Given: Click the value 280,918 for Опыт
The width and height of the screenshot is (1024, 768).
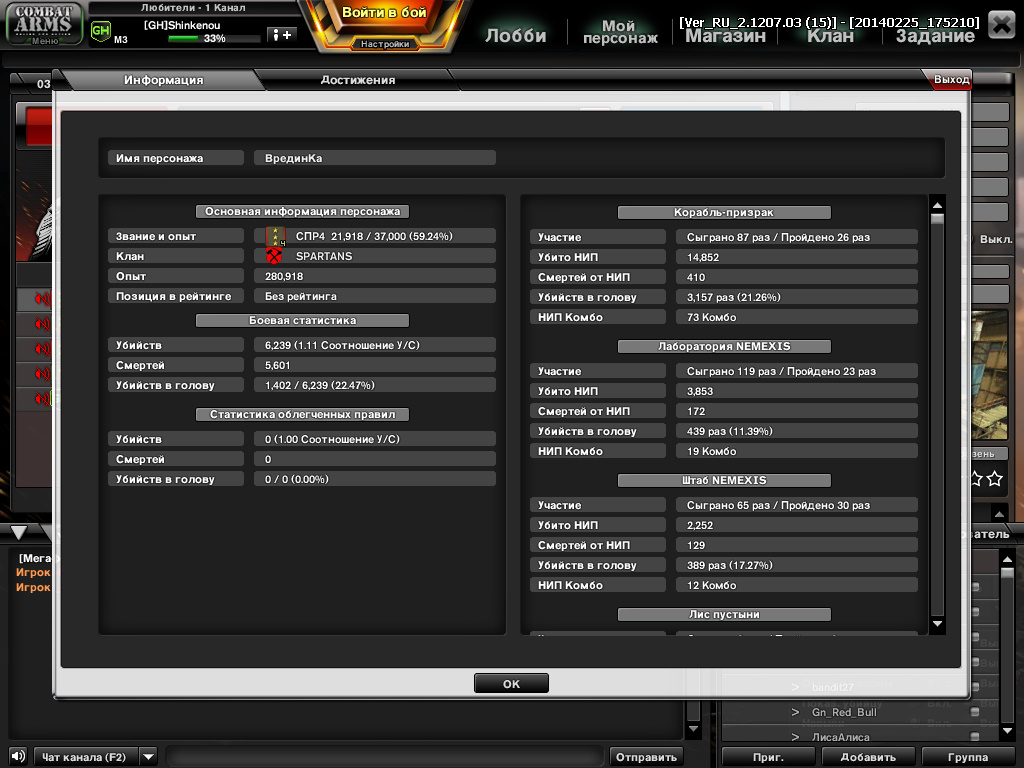Looking at the screenshot, I should click(375, 276).
